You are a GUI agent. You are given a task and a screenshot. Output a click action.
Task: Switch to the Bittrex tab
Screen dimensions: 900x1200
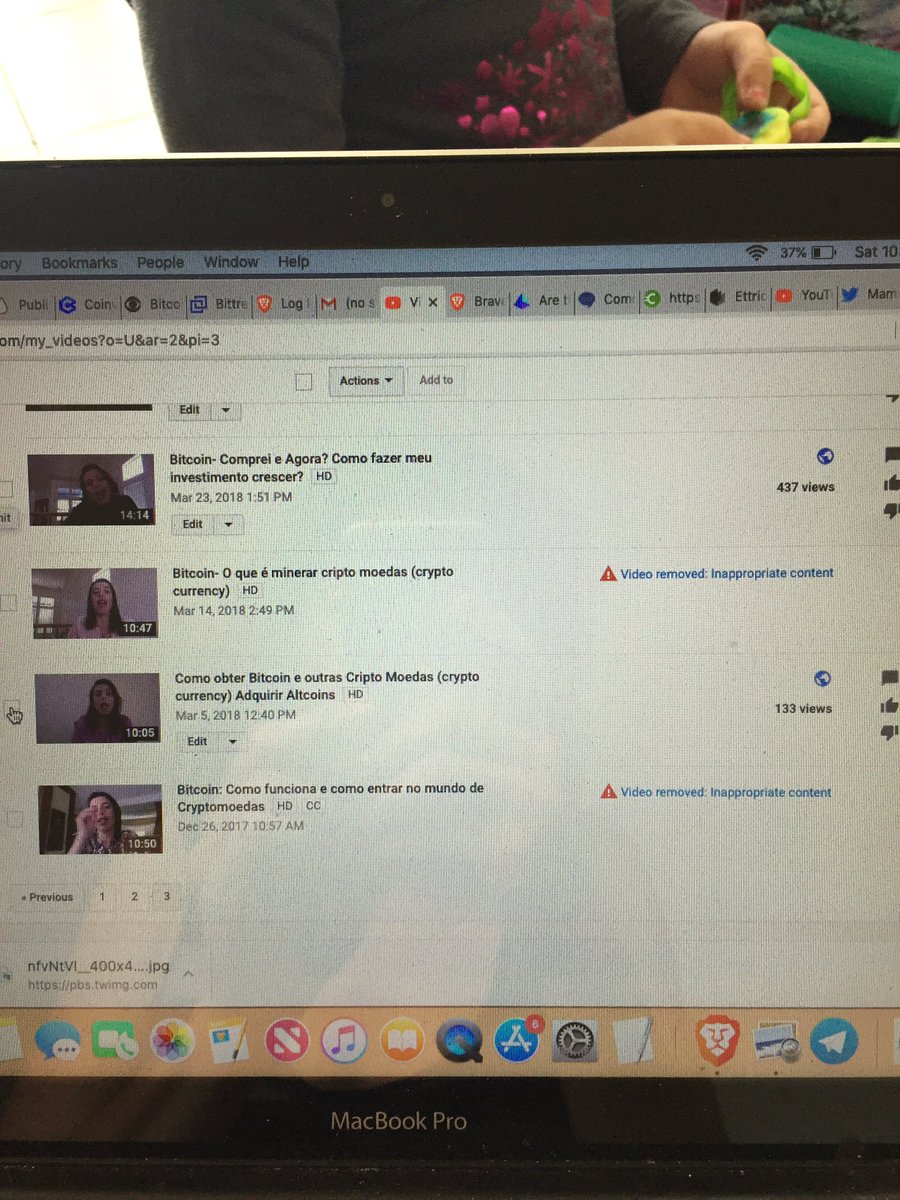pyautogui.click(x=219, y=302)
